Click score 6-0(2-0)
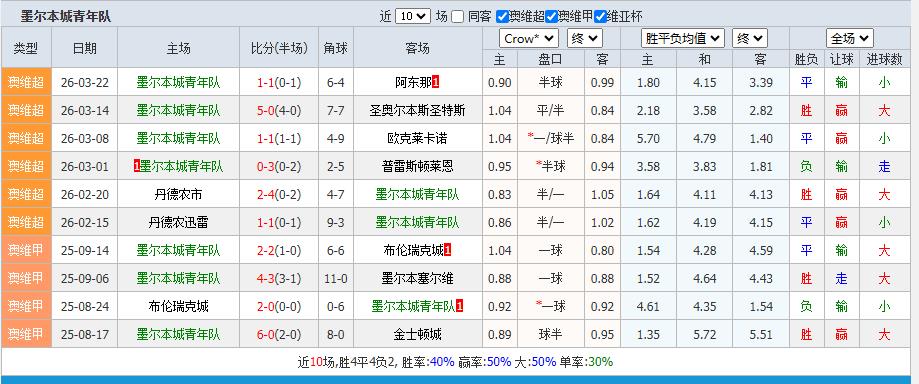The width and height of the screenshot is (919, 384). [x=278, y=335]
